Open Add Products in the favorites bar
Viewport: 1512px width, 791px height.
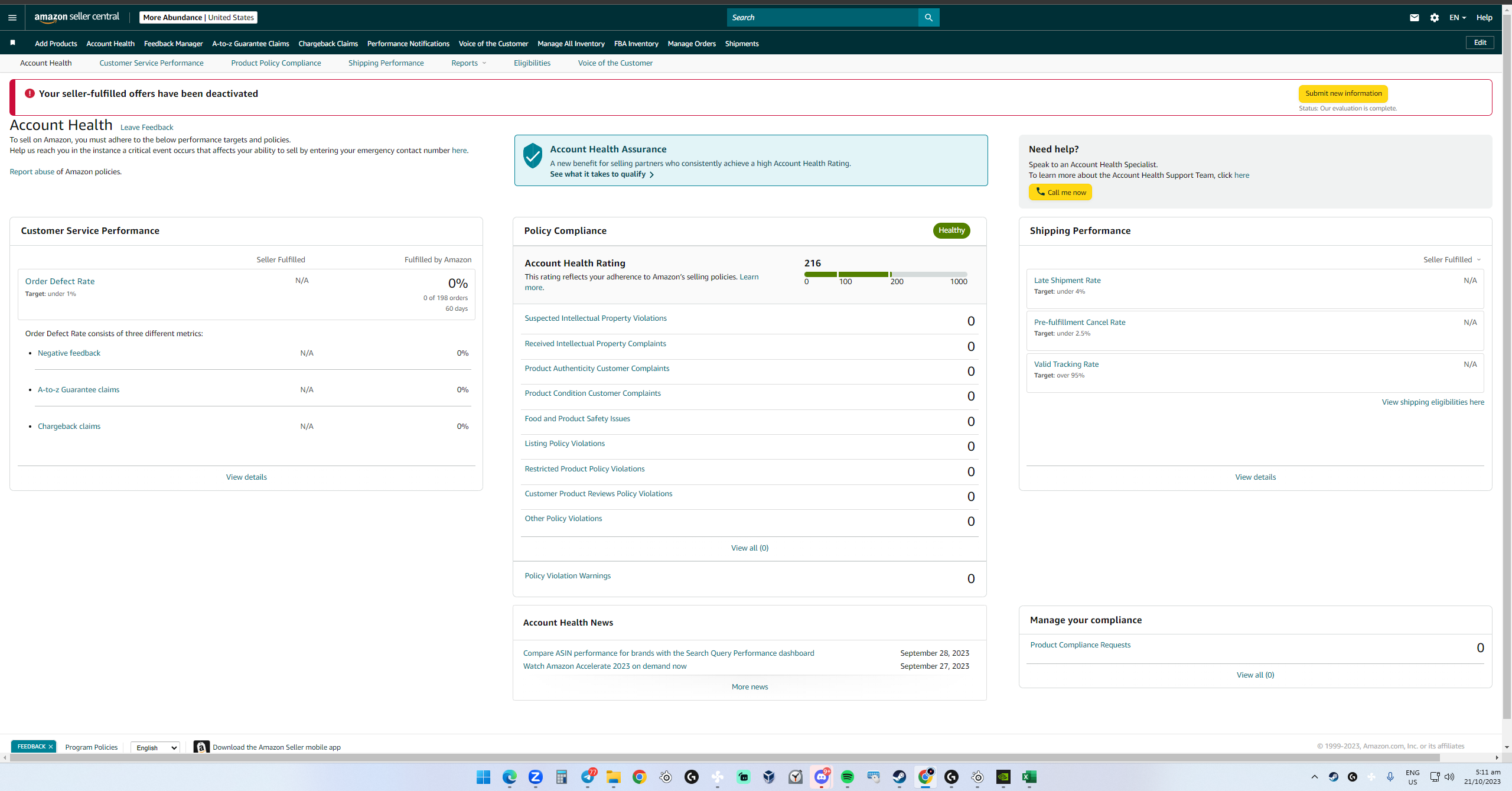coord(56,44)
